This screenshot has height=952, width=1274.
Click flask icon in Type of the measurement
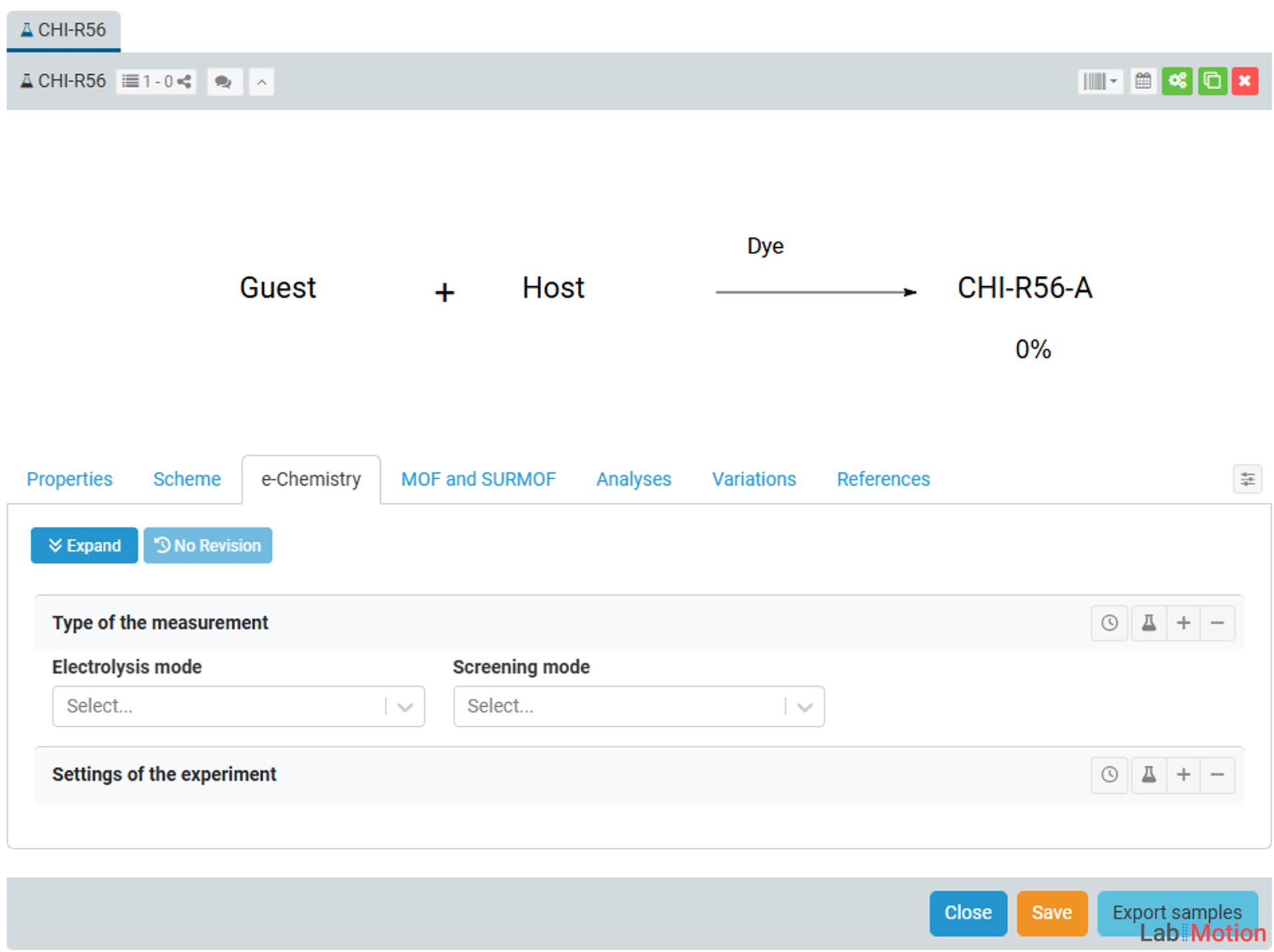point(1148,623)
